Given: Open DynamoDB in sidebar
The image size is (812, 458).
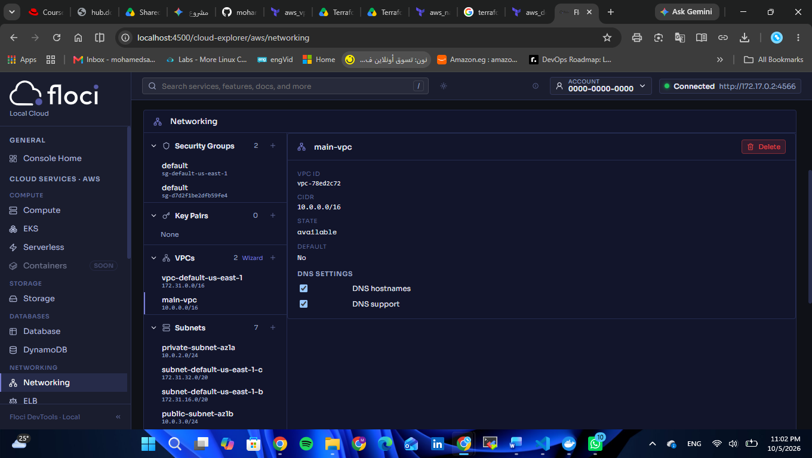Looking at the screenshot, I should coord(45,350).
